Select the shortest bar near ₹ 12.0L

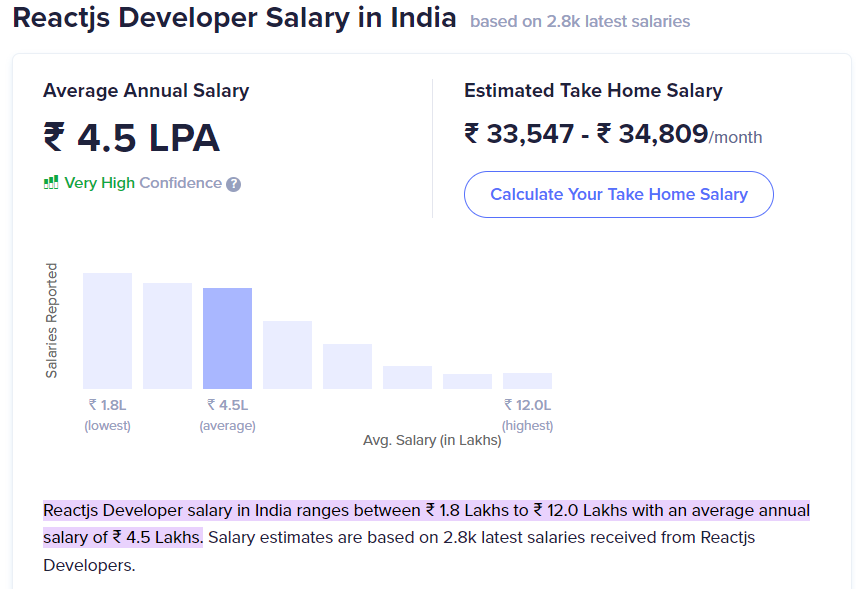click(527, 380)
